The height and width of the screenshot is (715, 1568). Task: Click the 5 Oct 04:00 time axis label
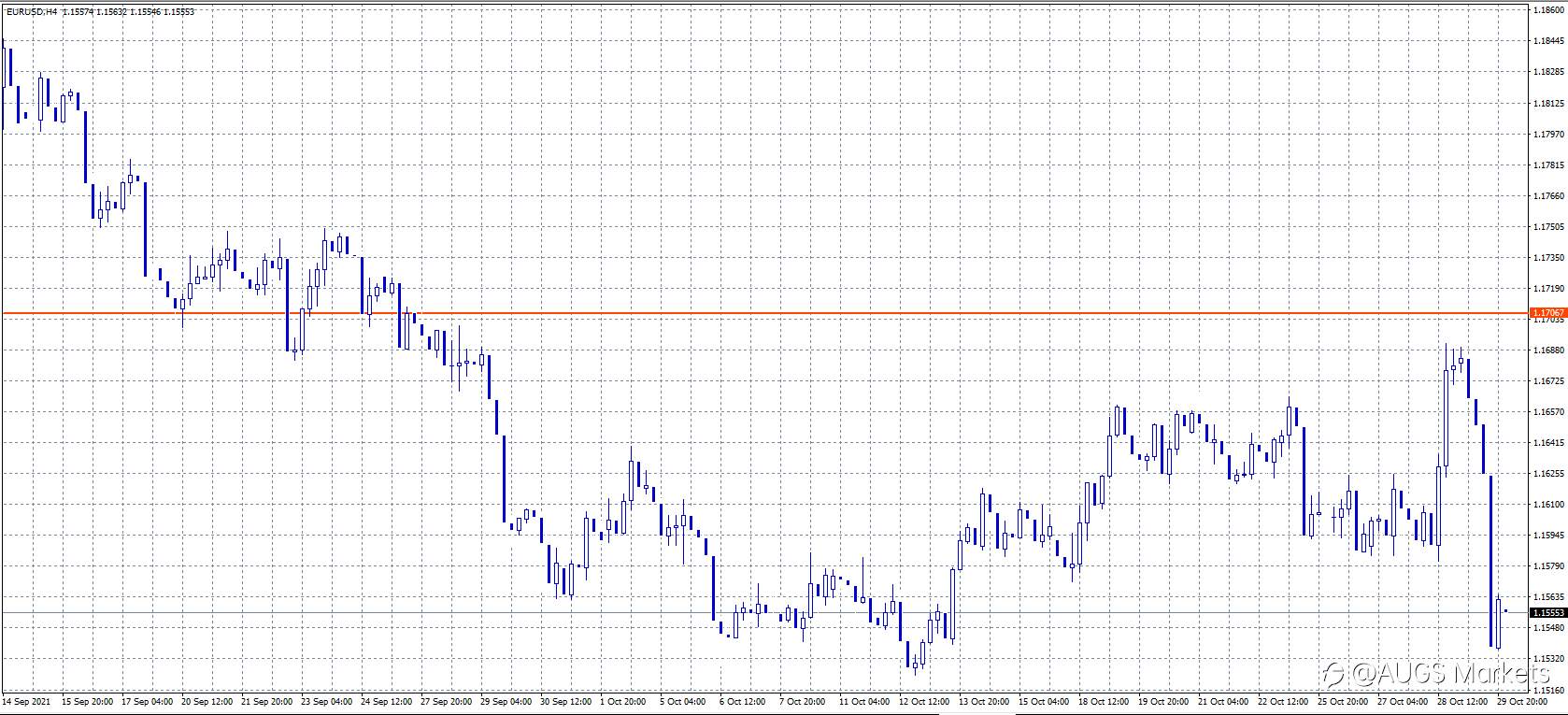tap(685, 700)
